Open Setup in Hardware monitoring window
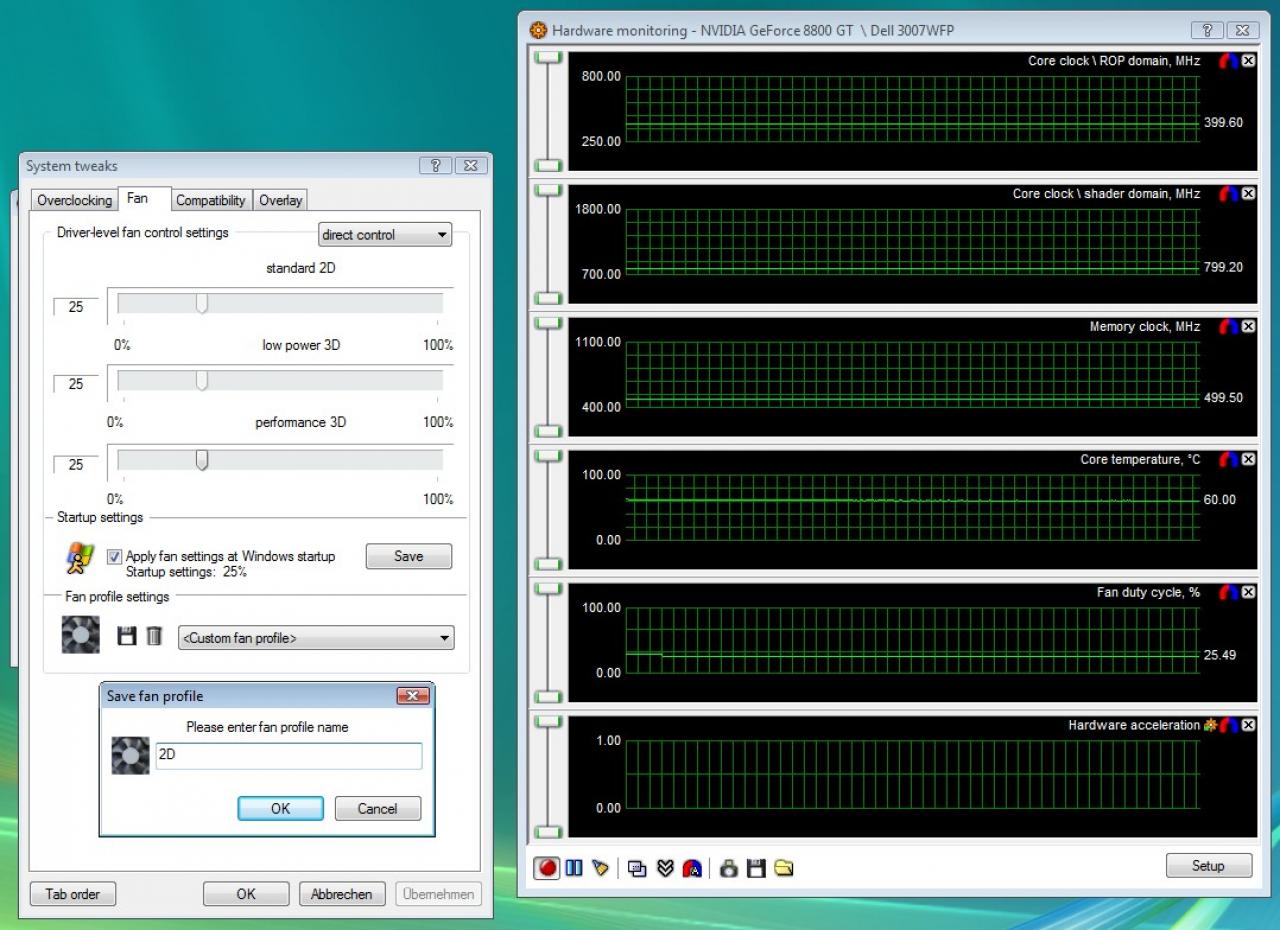1280x930 pixels. point(1208,866)
